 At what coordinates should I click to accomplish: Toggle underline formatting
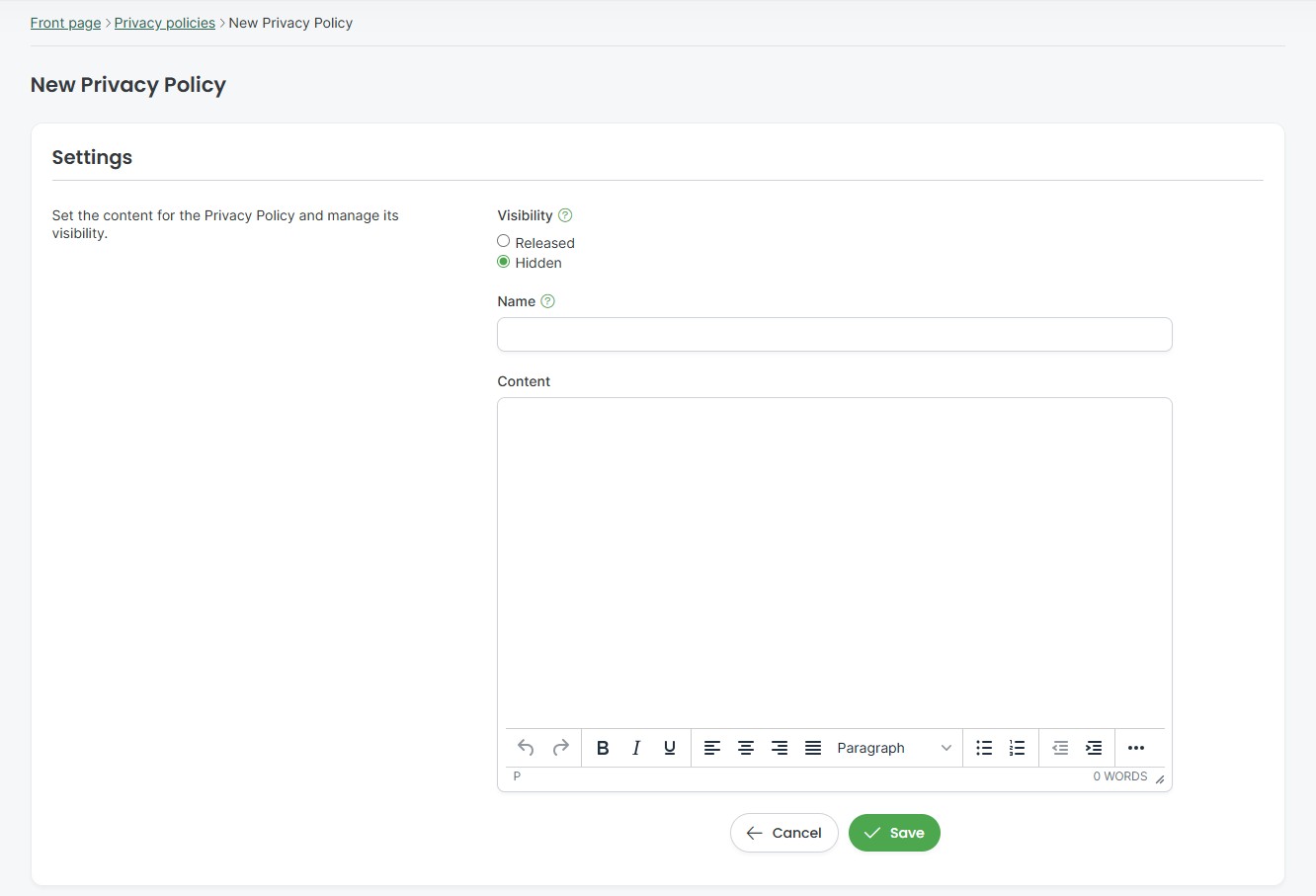[x=670, y=748]
